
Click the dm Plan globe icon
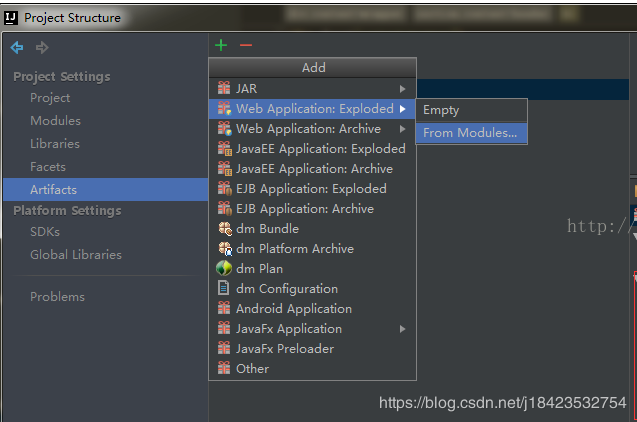[225, 268]
